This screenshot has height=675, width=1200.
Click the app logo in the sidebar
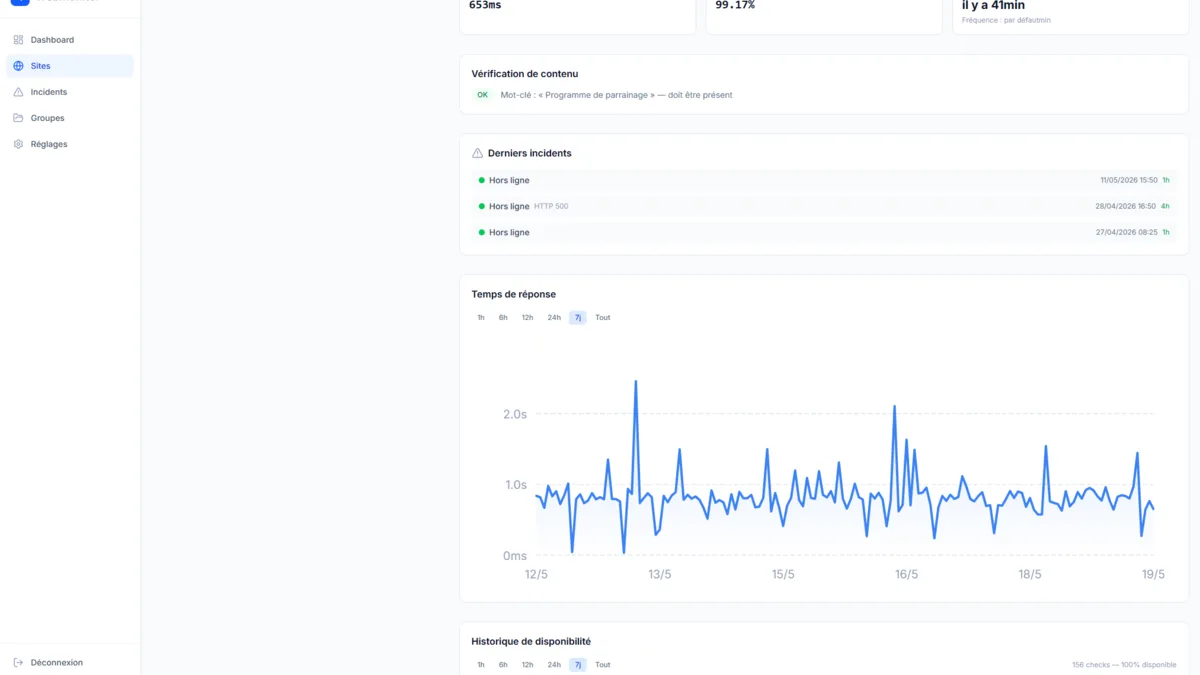pos(20,2)
